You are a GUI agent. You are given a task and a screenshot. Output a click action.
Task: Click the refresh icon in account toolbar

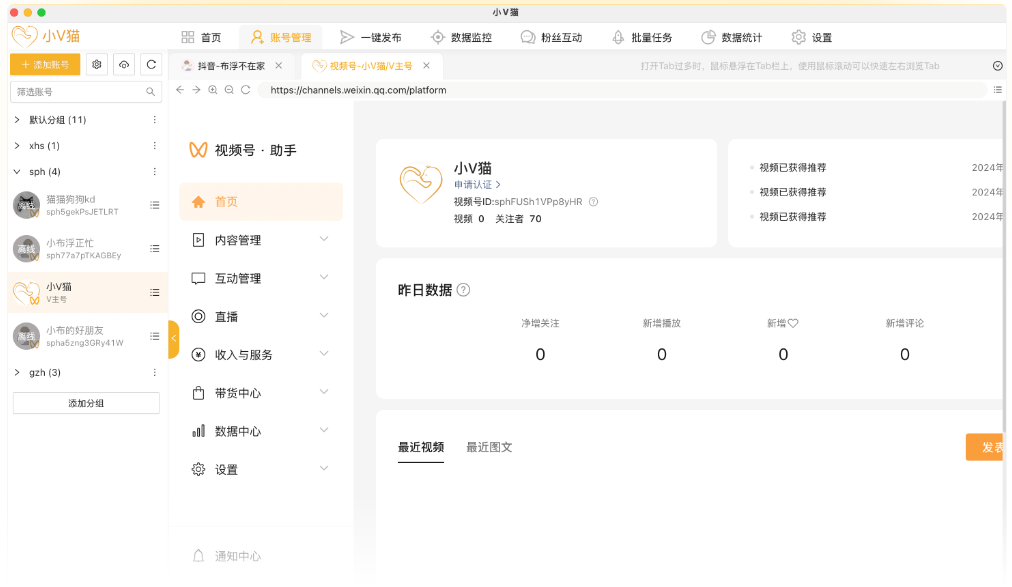[151, 65]
